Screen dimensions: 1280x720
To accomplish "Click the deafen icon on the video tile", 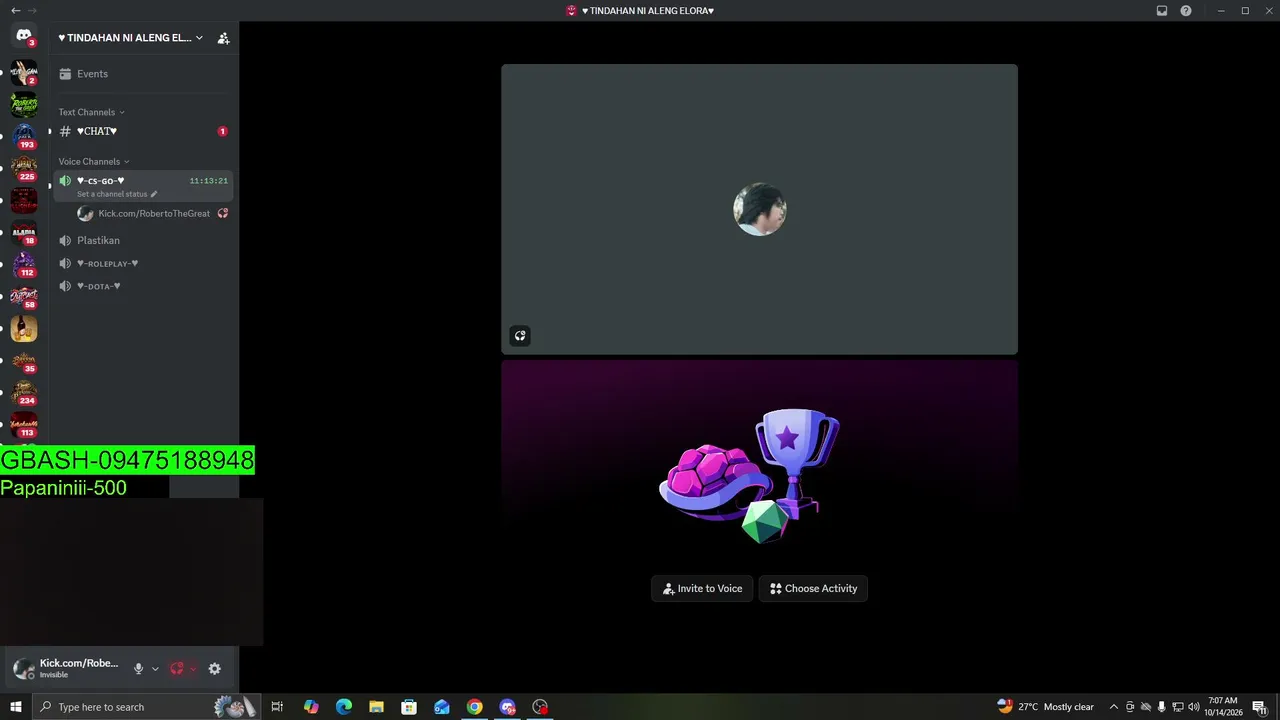I will (x=520, y=336).
